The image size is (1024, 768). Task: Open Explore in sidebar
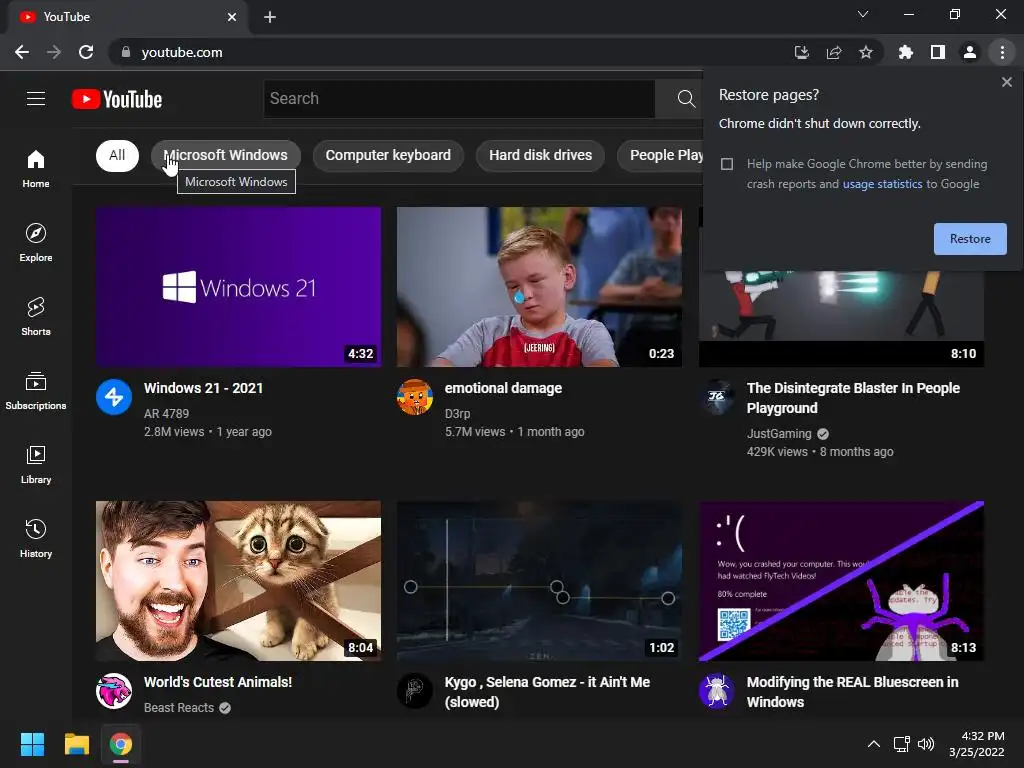[36, 242]
